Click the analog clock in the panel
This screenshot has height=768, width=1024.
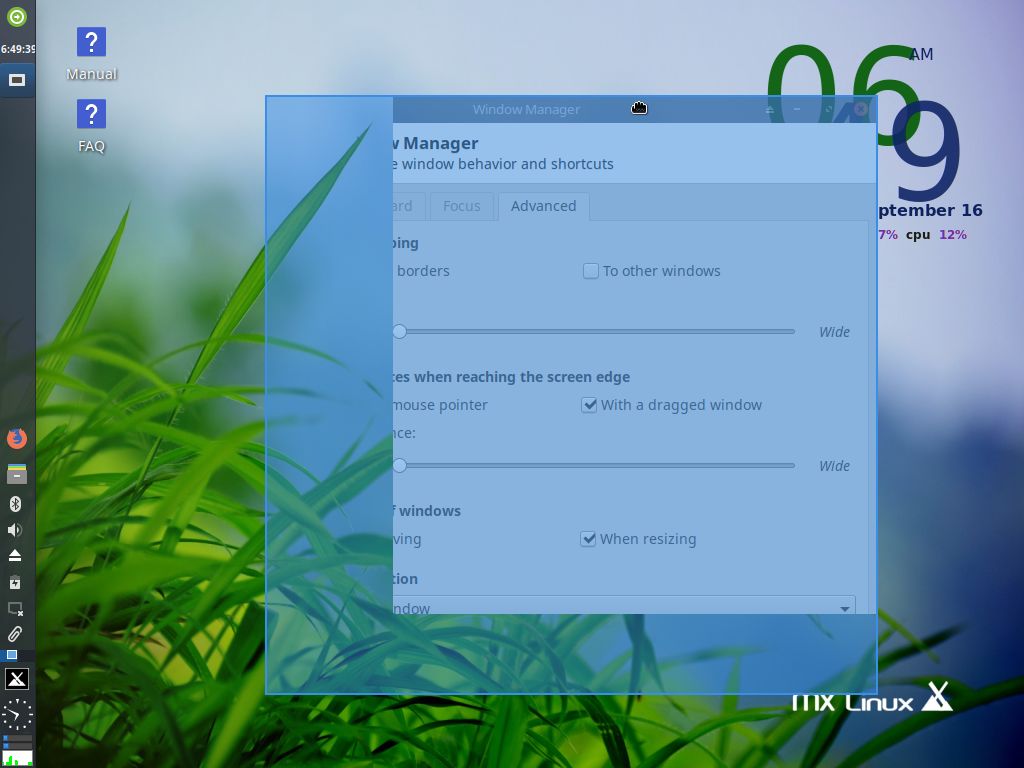[17, 714]
